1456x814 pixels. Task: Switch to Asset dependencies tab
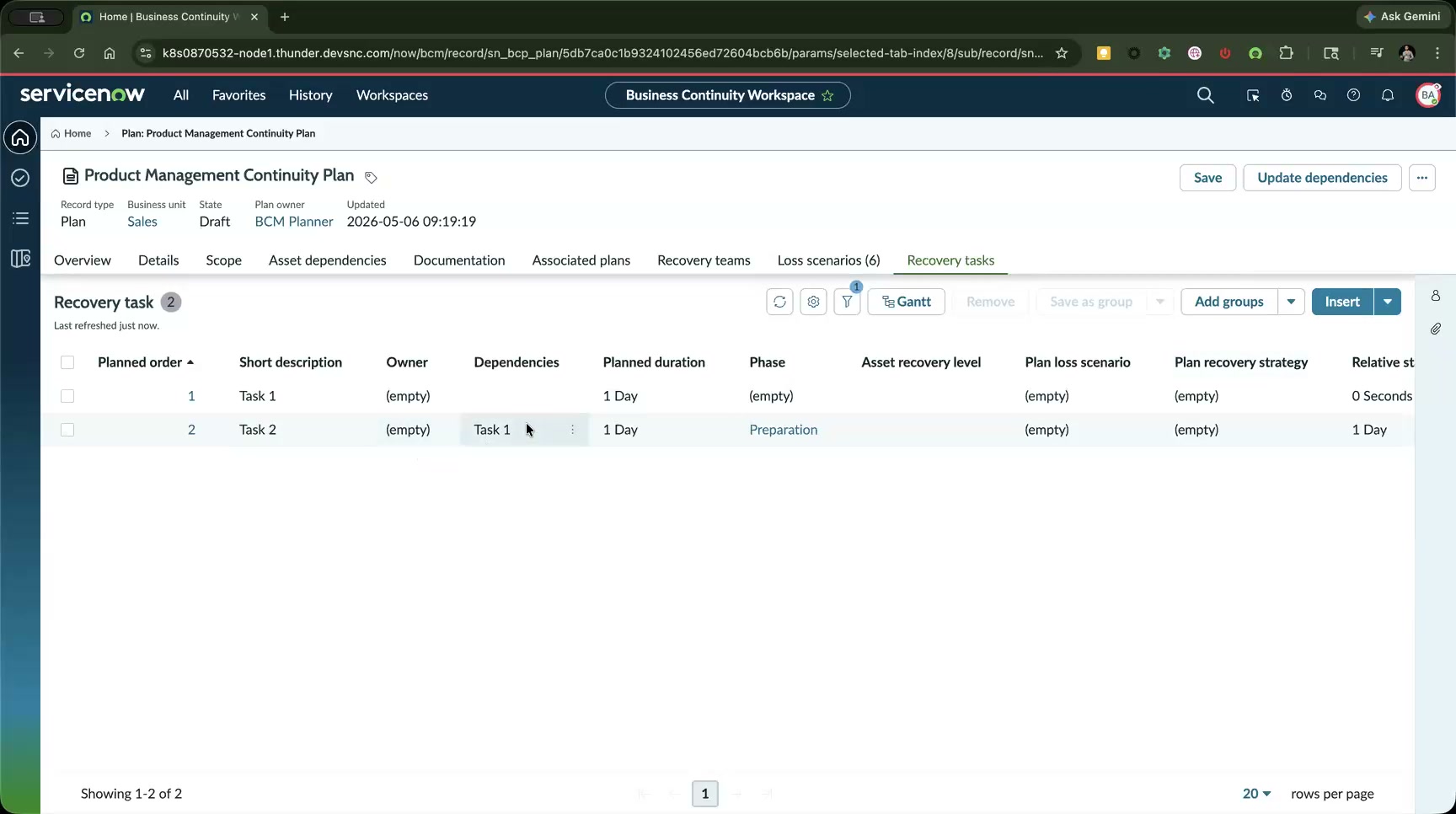point(328,260)
